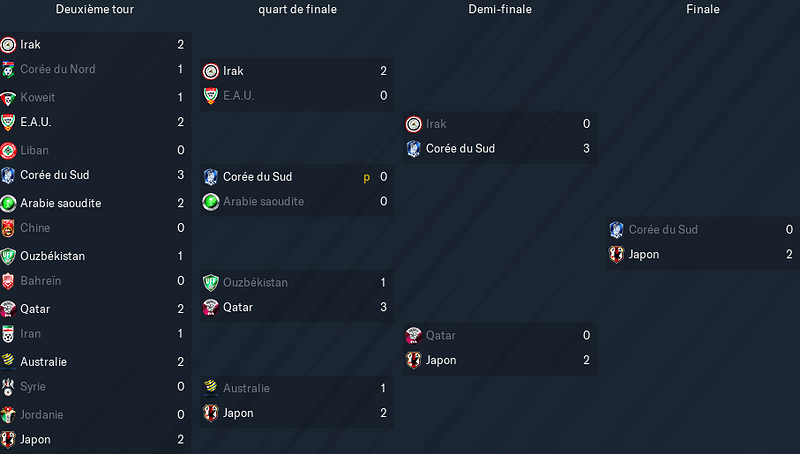The image size is (800, 454).
Task: Select the Koweït team badge
Action: click(x=8, y=97)
